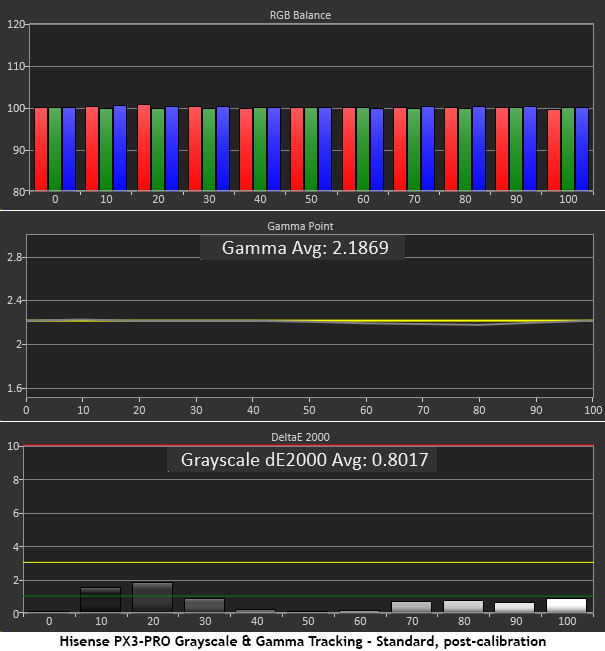605x651 pixels.
Task: Click the green bar at 50 in RGB Balance
Action: (311, 149)
